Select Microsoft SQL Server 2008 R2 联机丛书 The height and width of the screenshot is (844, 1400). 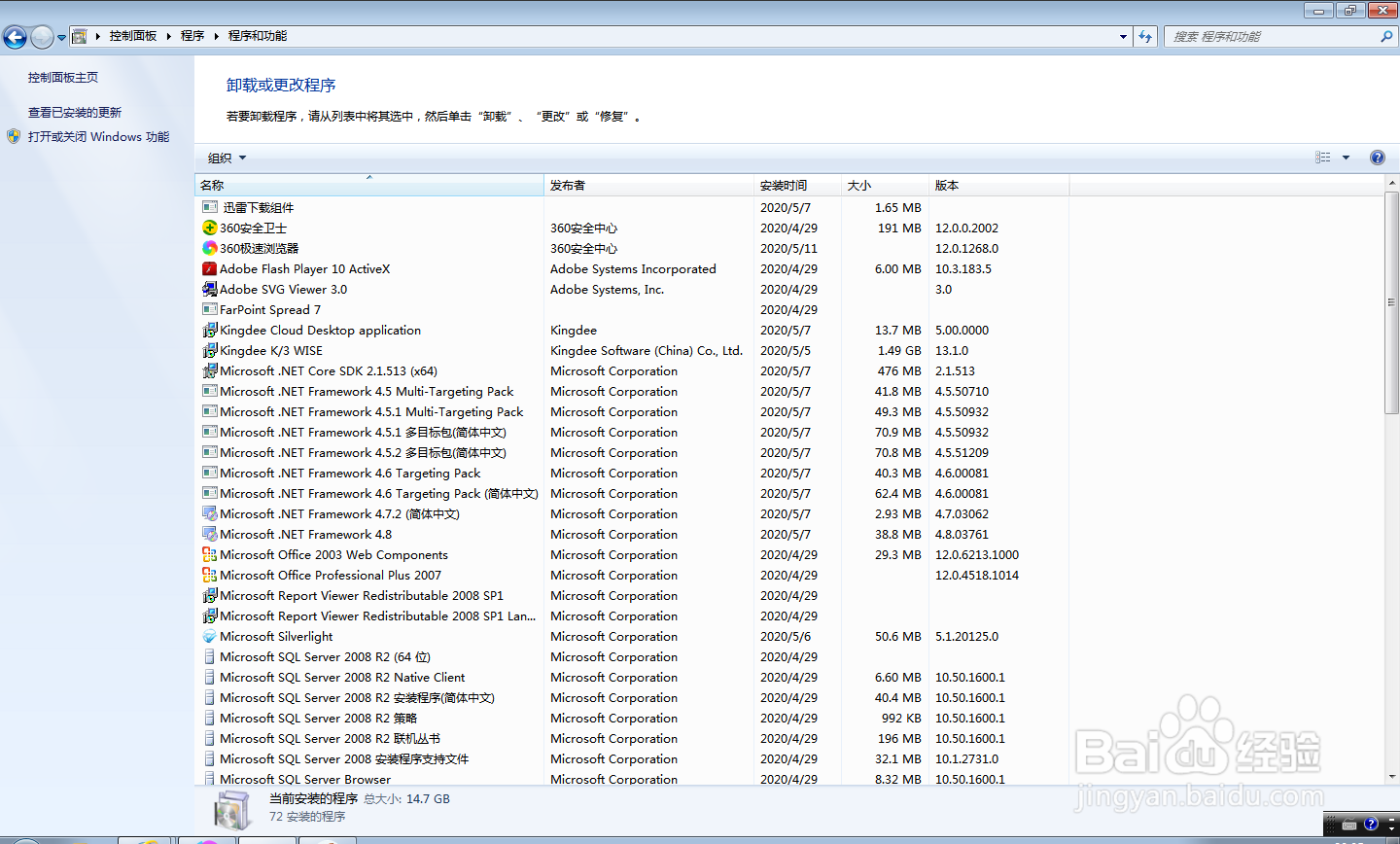coord(330,739)
